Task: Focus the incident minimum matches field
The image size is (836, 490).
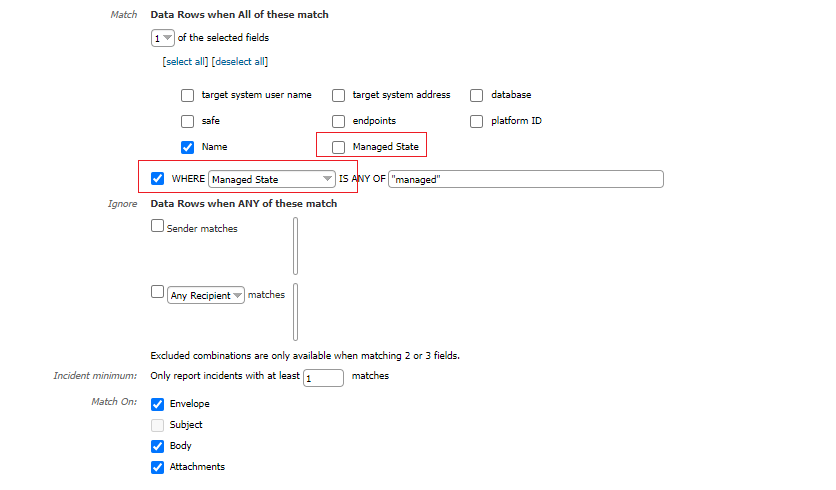Action: 323,378
